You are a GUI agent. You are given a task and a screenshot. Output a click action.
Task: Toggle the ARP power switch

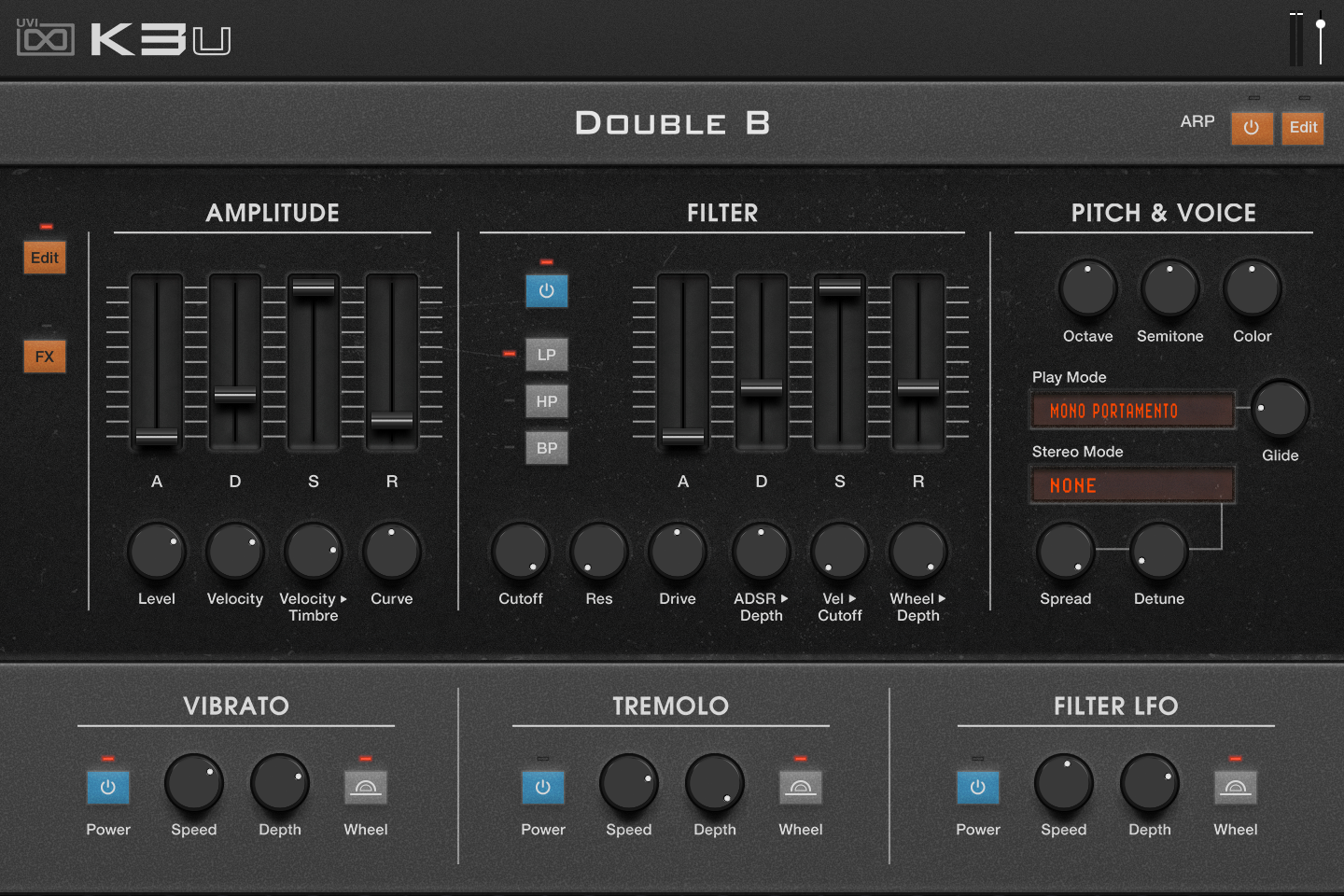[x=1252, y=128]
